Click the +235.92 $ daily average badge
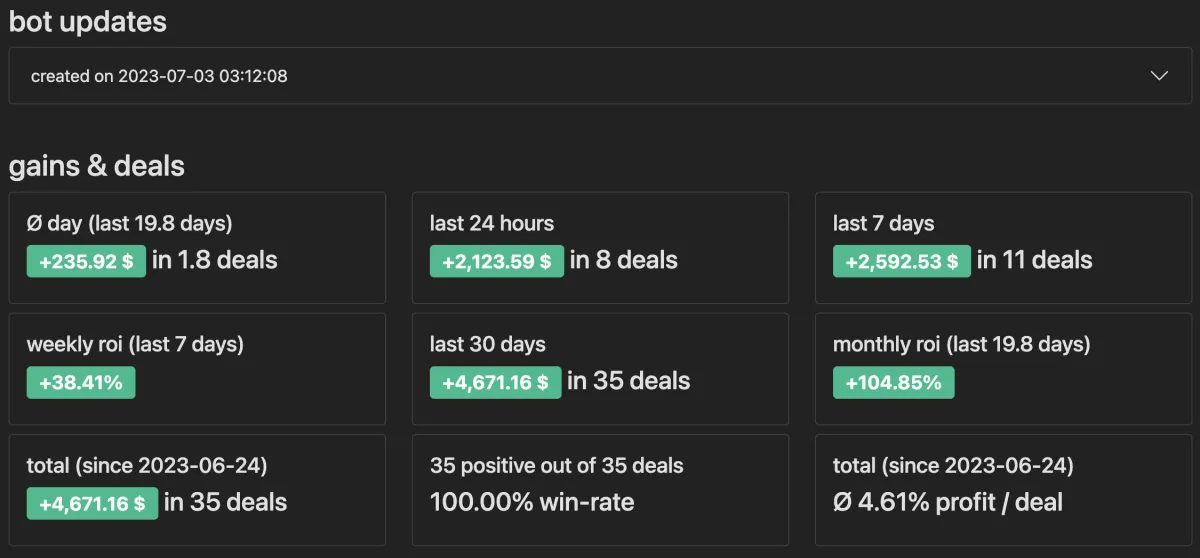This screenshot has height=558, width=1200. pyautogui.click(x=86, y=262)
